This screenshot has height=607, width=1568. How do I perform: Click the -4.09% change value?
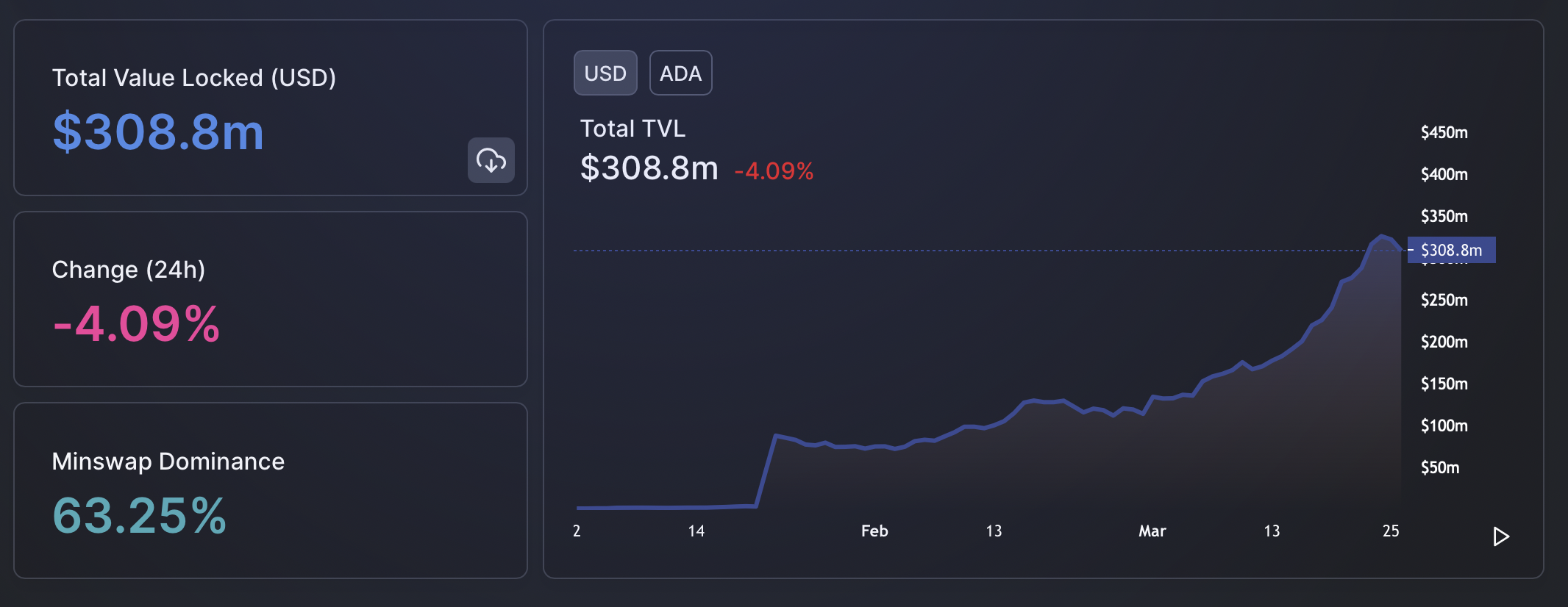pos(774,170)
